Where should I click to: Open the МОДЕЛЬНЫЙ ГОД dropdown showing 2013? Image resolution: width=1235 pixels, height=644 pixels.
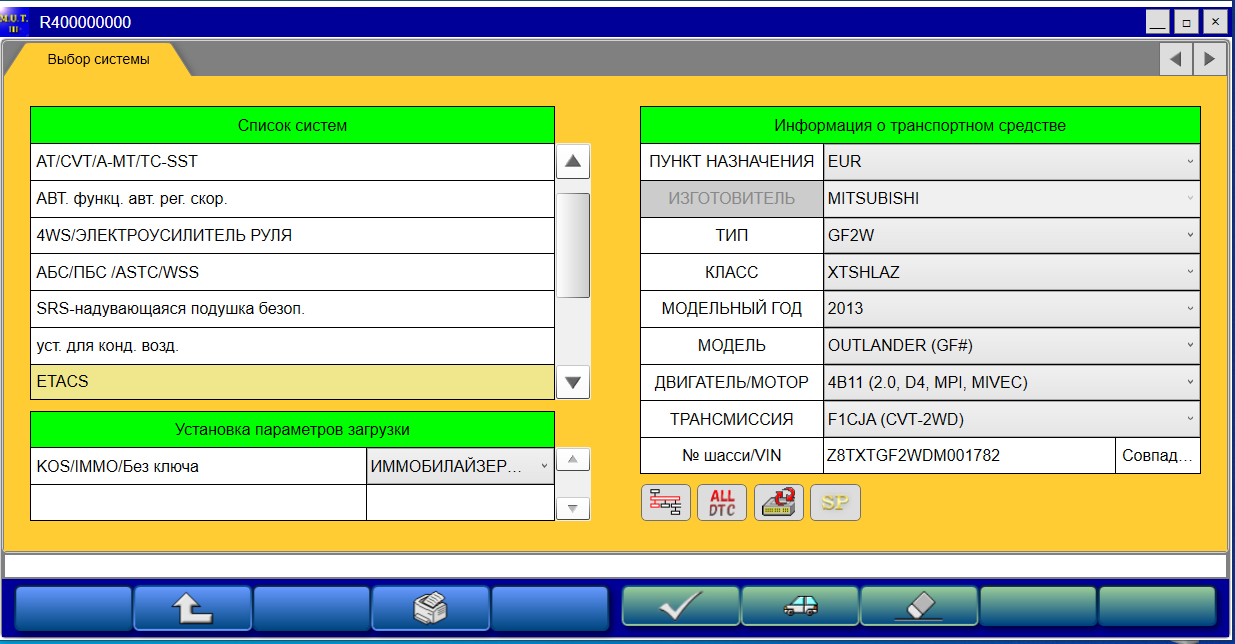tap(1012, 309)
